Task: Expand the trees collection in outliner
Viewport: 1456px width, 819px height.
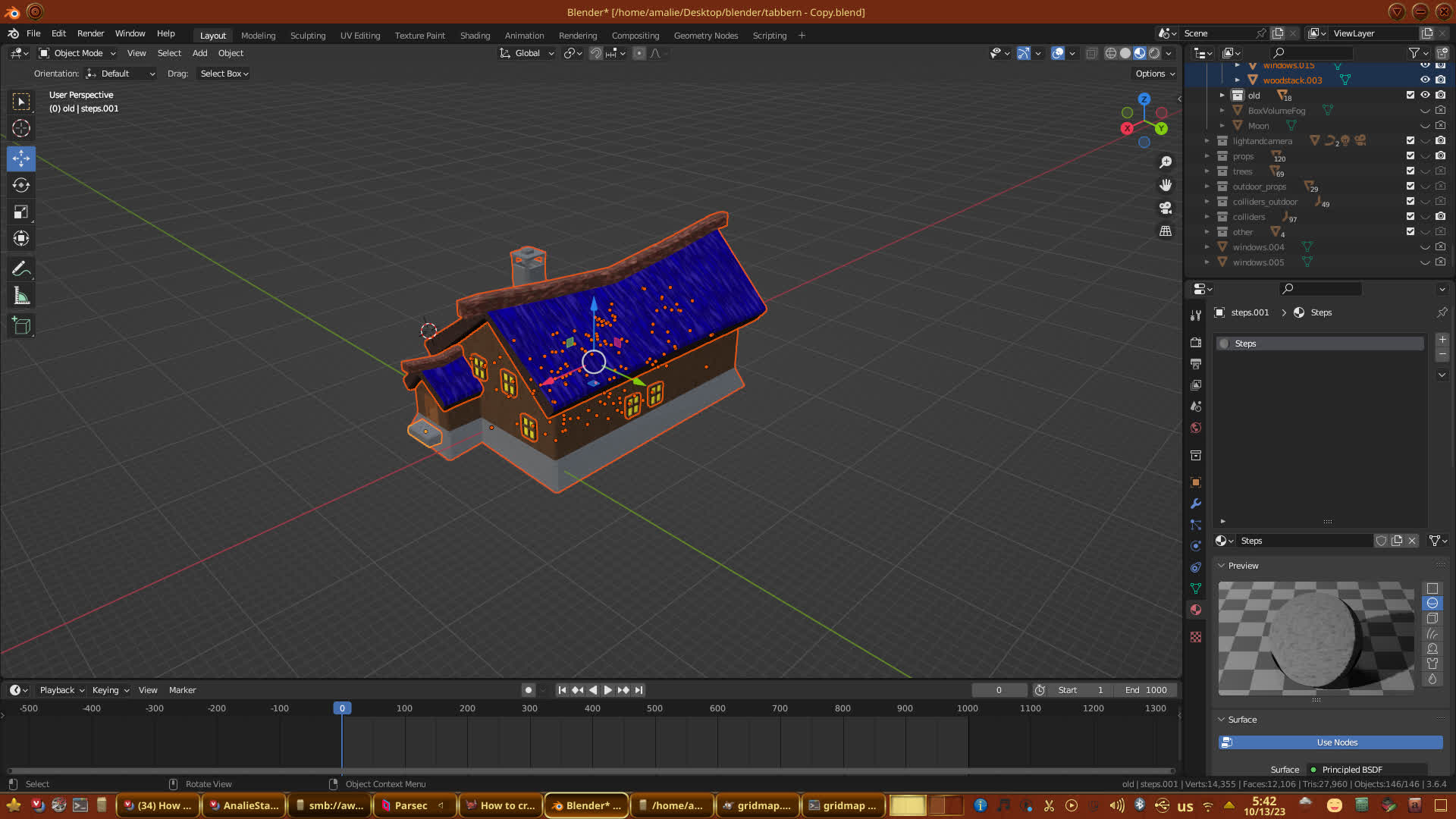Action: coord(1207,171)
